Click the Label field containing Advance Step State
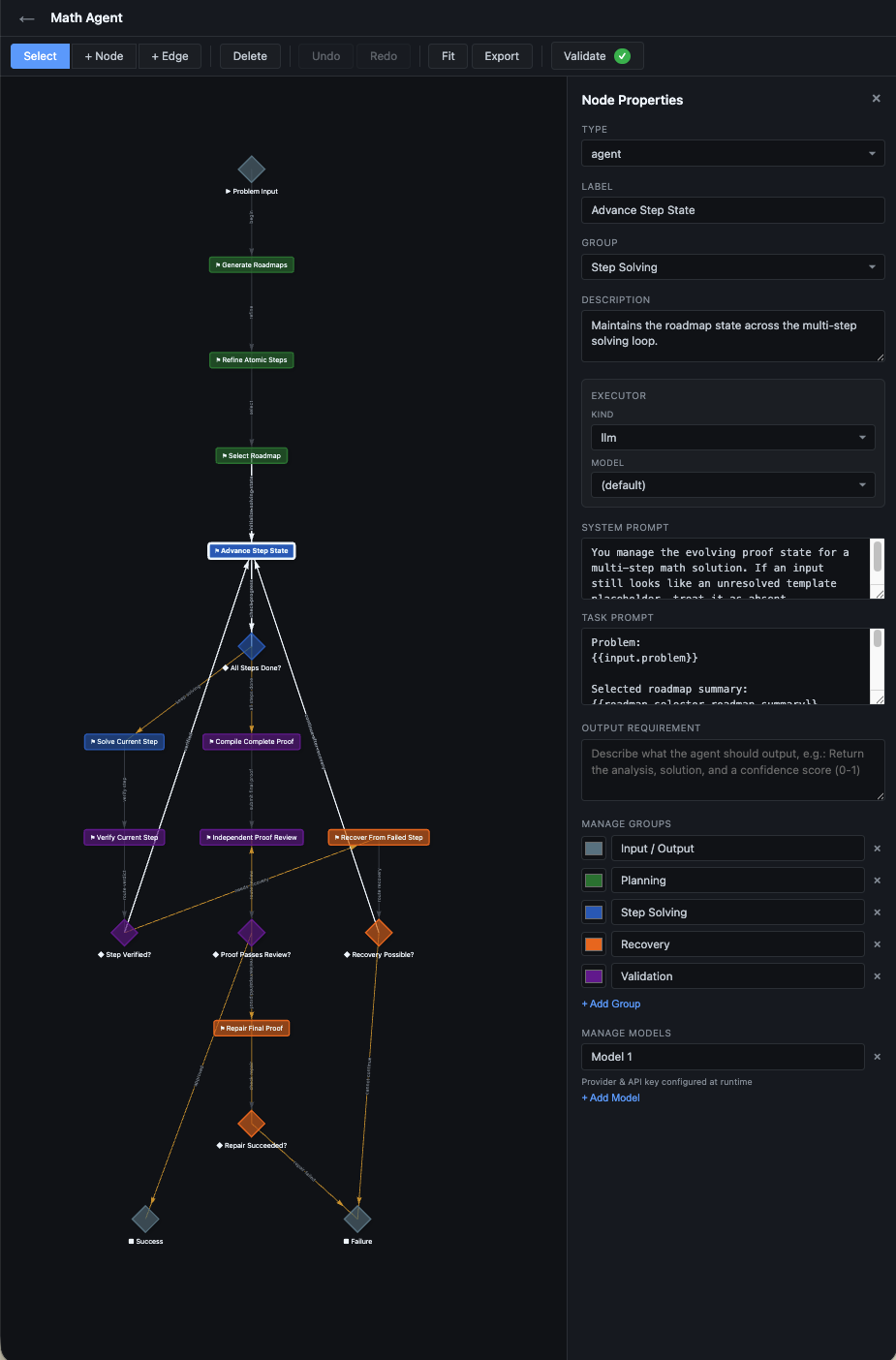This screenshot has width=896, height=1360. (x=732, y=210)
